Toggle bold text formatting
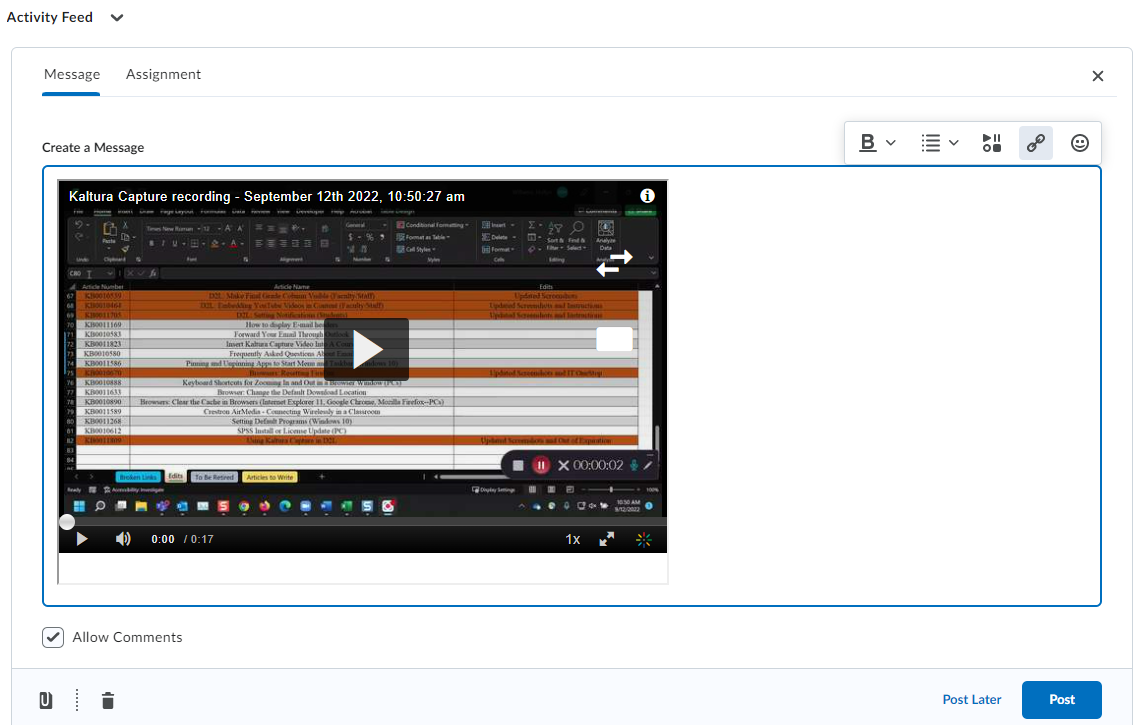 pyautogui.click(x=866, y=142)
